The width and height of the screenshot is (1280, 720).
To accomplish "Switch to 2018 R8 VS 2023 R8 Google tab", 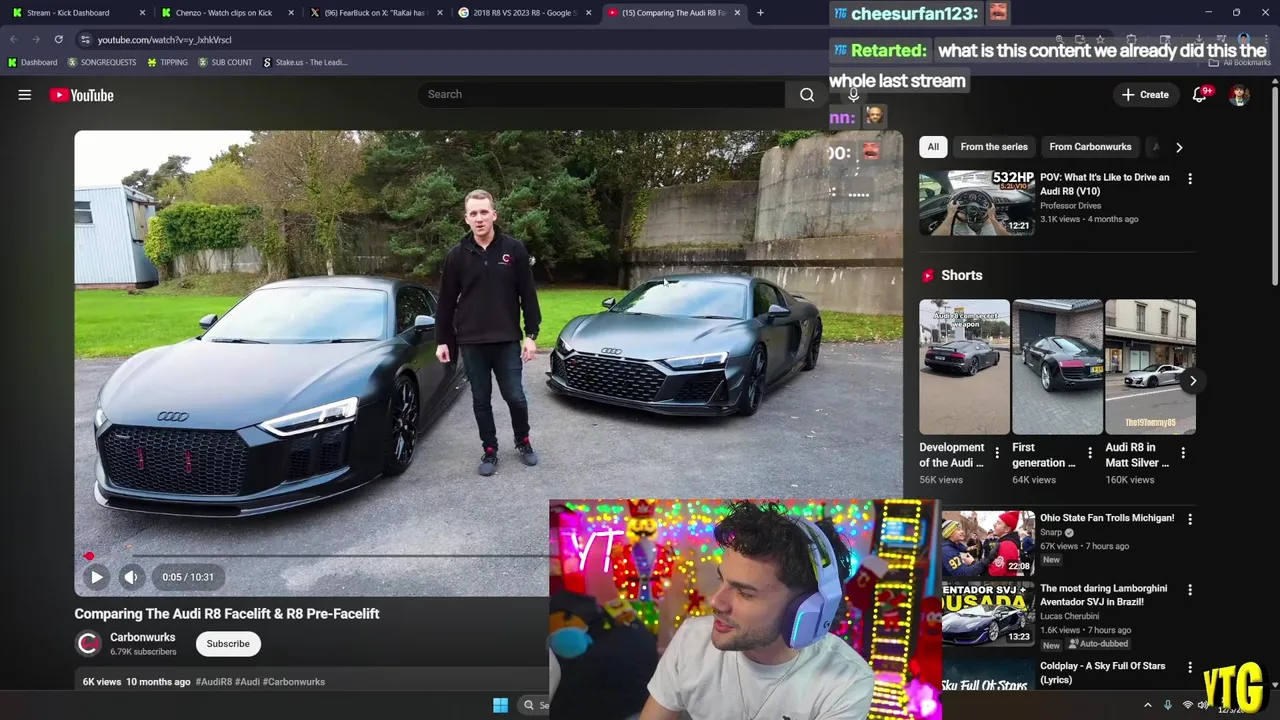I will (x=523, y=13).
